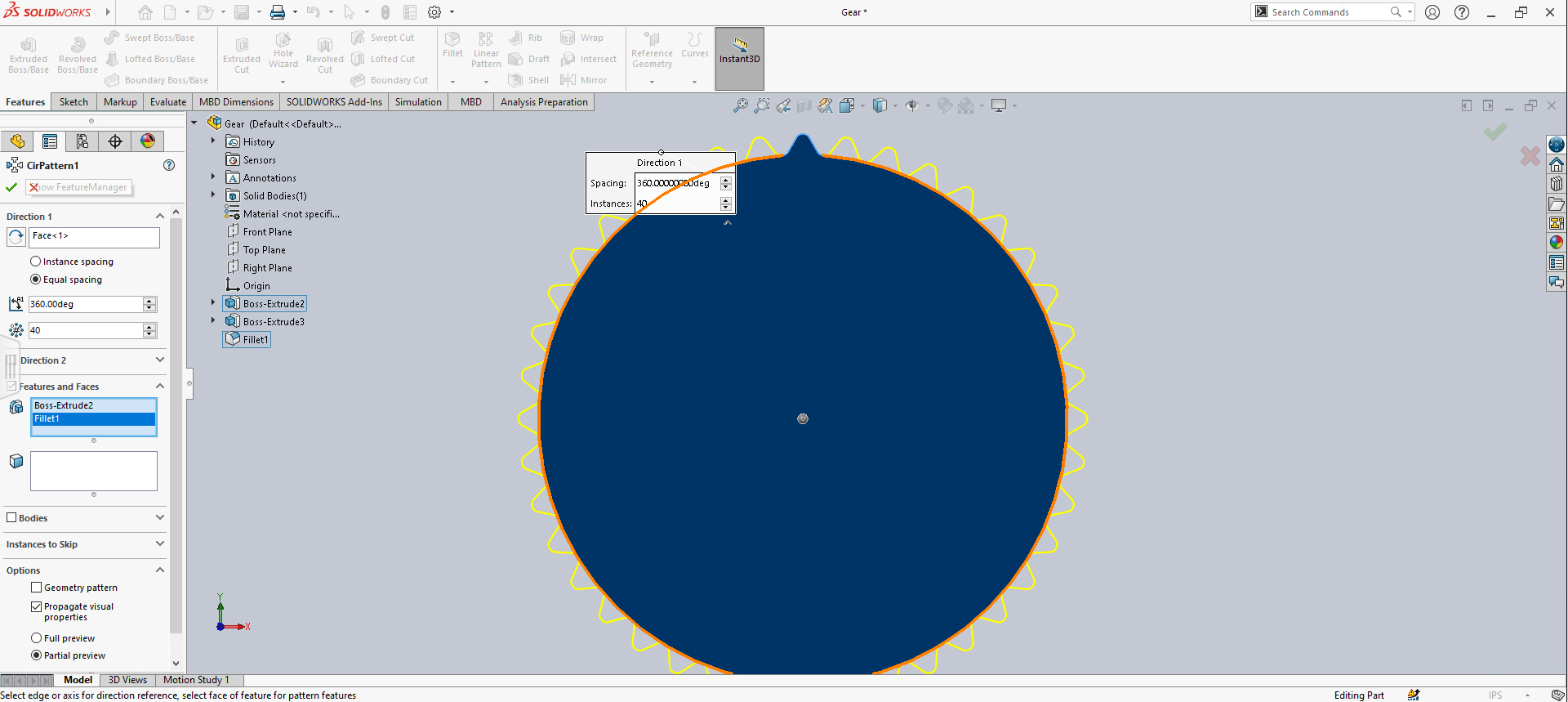
Task: Open the PropertyManager tab icon
Action: pyautogui.click(x=50, y=141)
